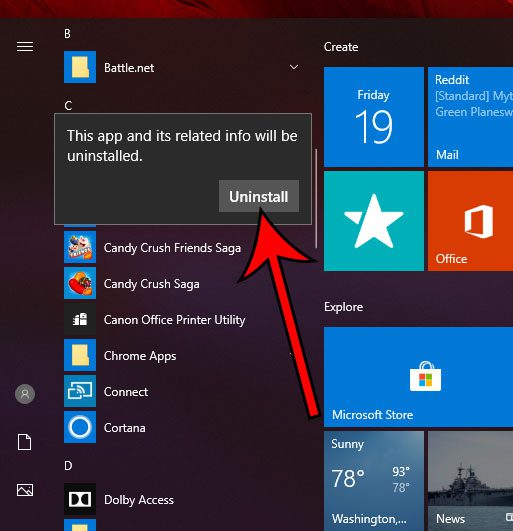The width and height of the screenshot is (513, 531).
Task: Click the letter C section header
Action: coord(68,105)
